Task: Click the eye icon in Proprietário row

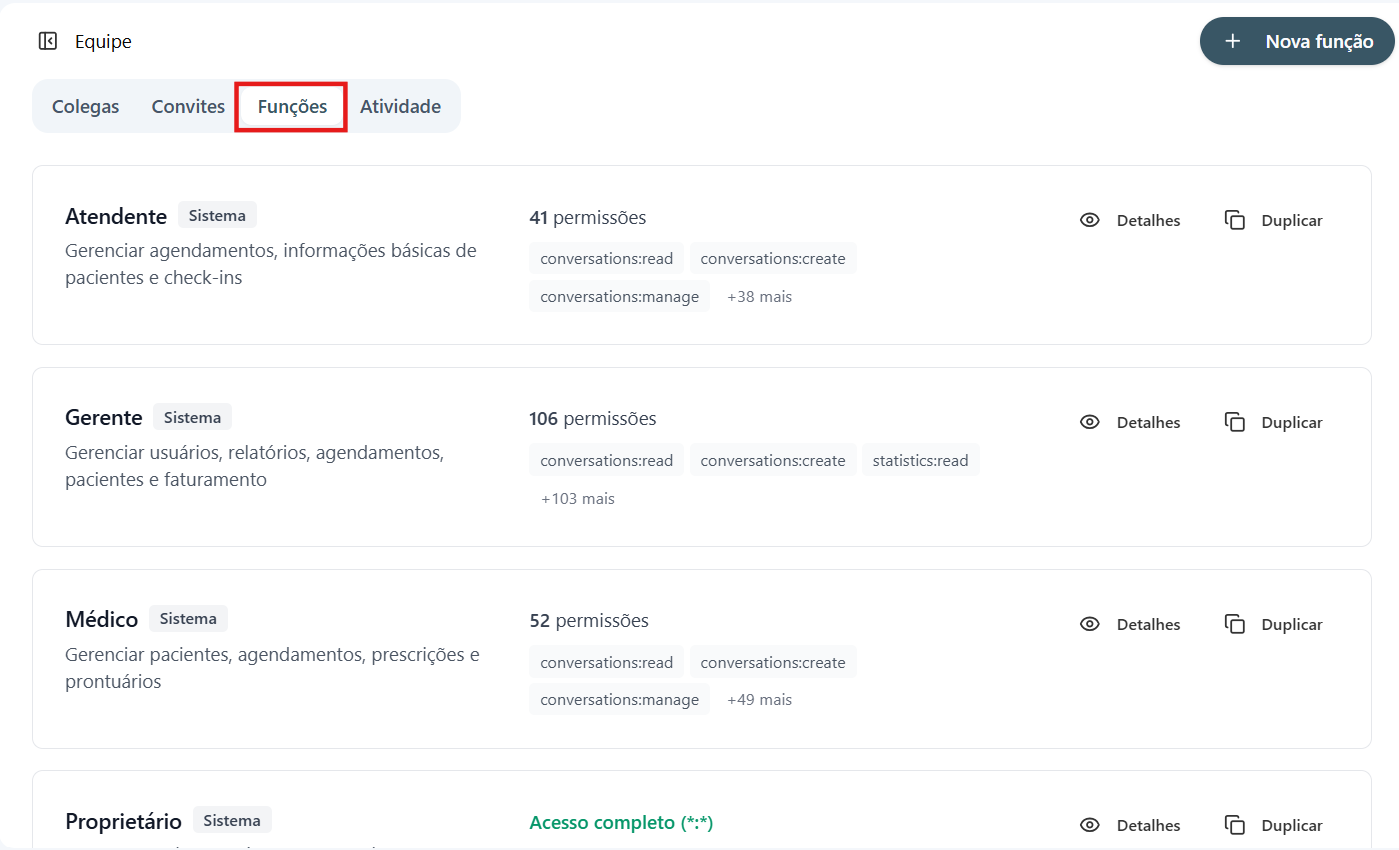Action: point(1090,825)
